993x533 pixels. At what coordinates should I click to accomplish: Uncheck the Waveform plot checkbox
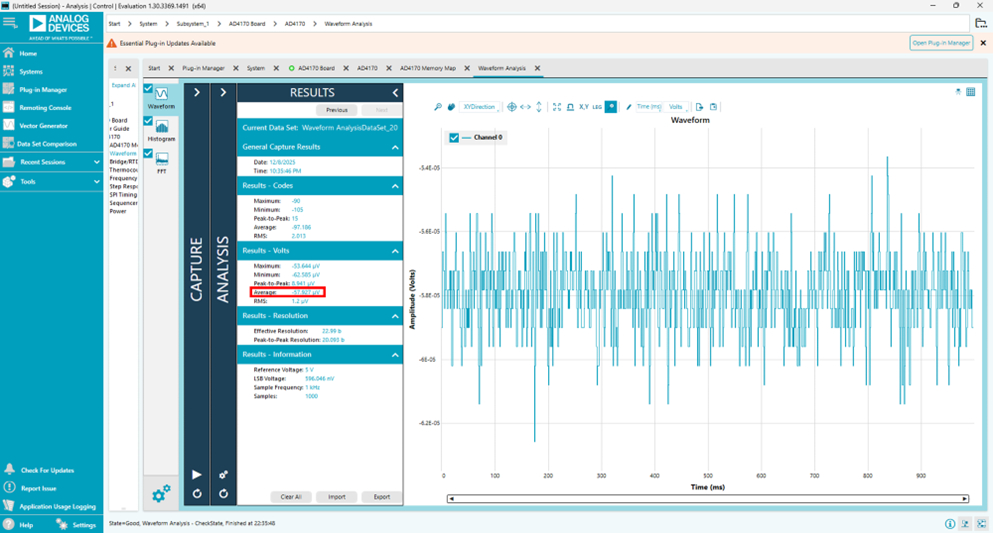pyautogui.click(x=148, y=89)
